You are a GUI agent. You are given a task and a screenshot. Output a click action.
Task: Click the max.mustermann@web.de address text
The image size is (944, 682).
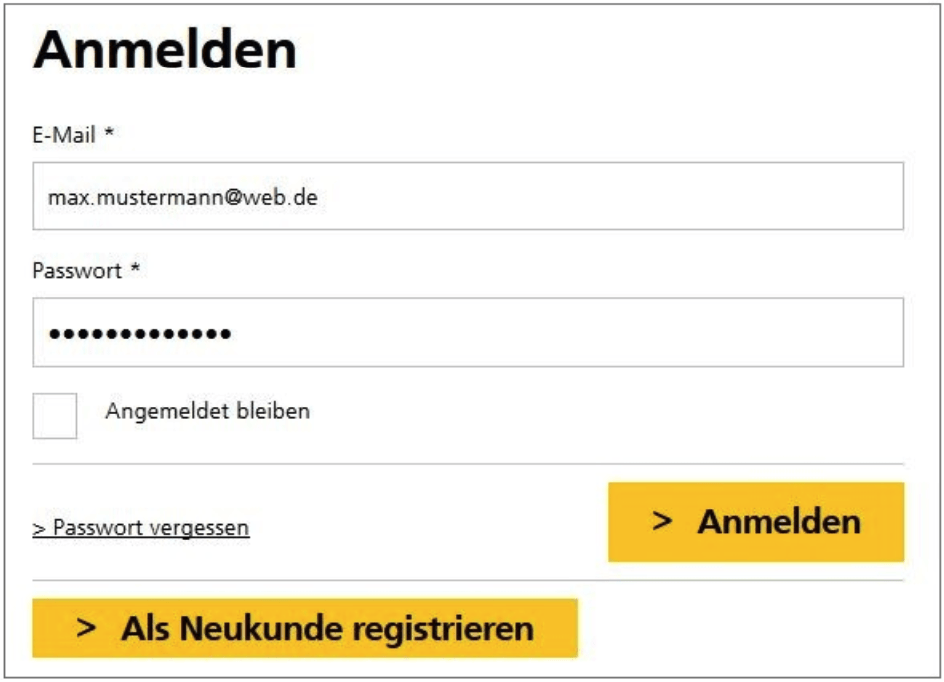[182, 198]
